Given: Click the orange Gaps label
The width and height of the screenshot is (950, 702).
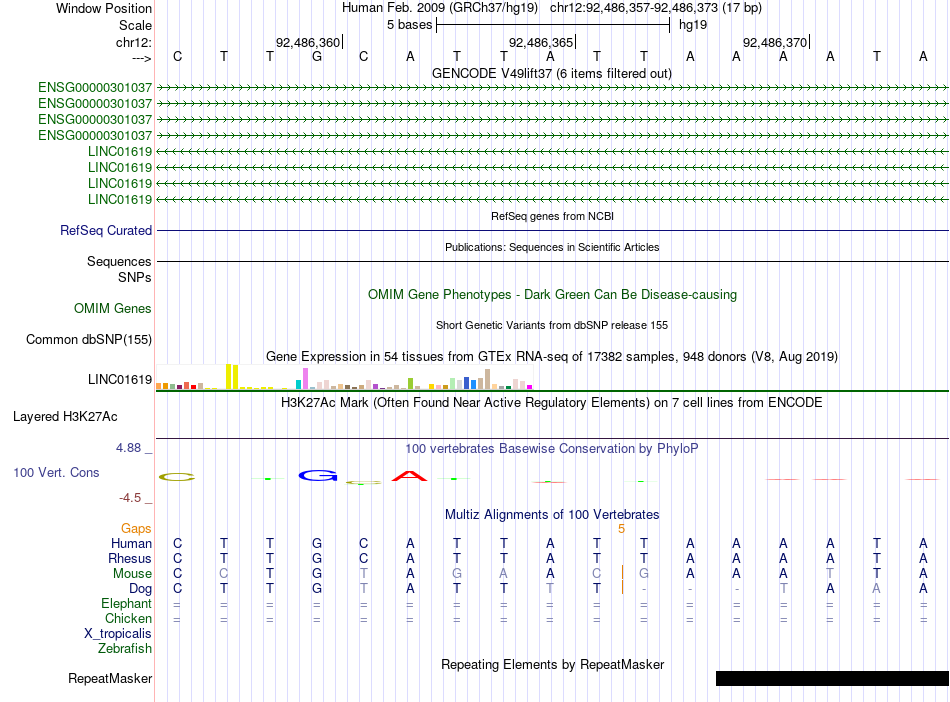Looking at the screenshot, I should click(136, 528).
